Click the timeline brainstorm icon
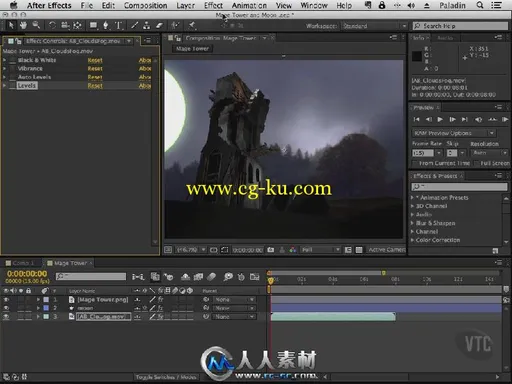The image size is (512, 384). pos(228,277)
